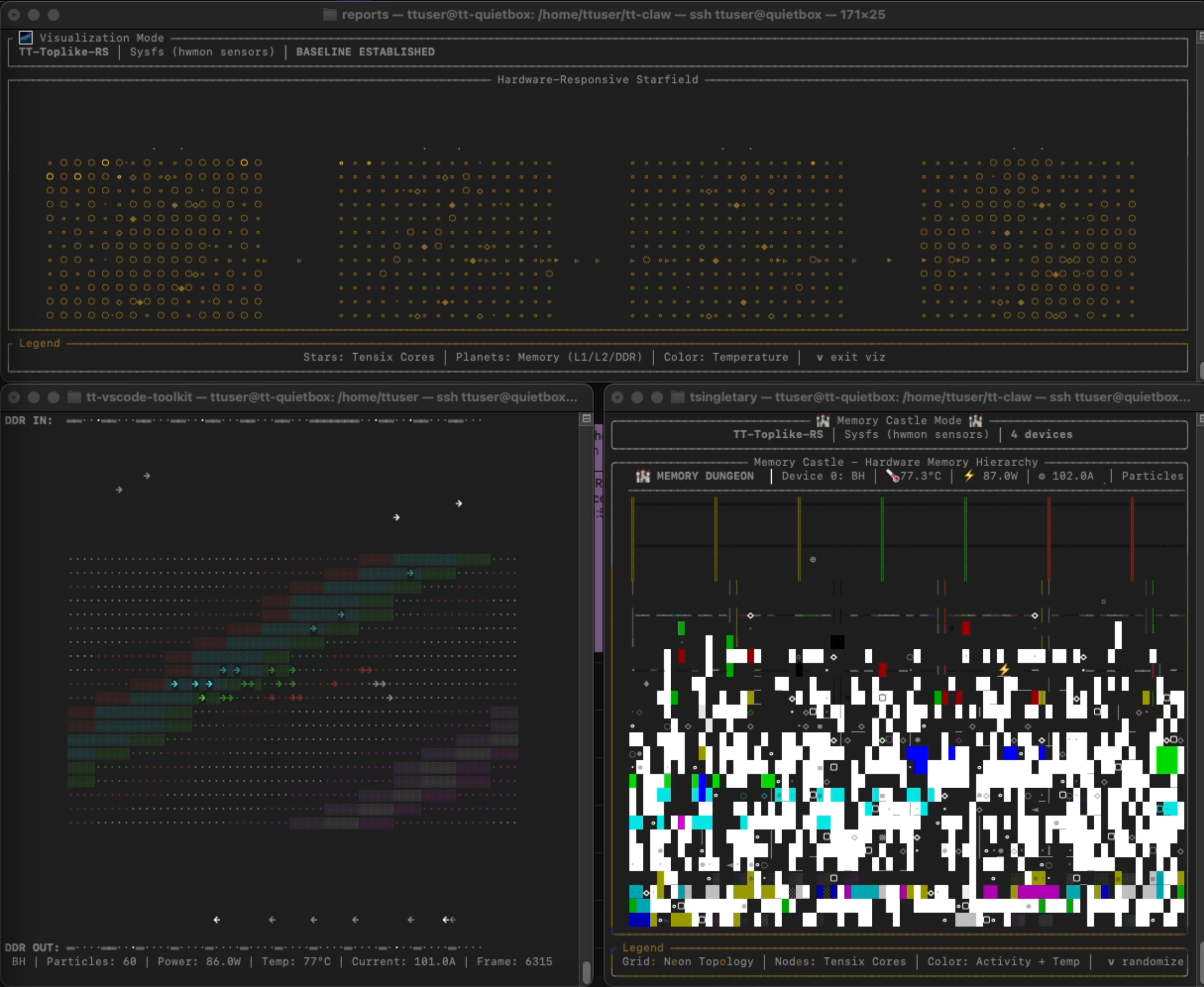Click the 'v exit viz' hint in the starfield legend
1204x987 pixels.
850,357
